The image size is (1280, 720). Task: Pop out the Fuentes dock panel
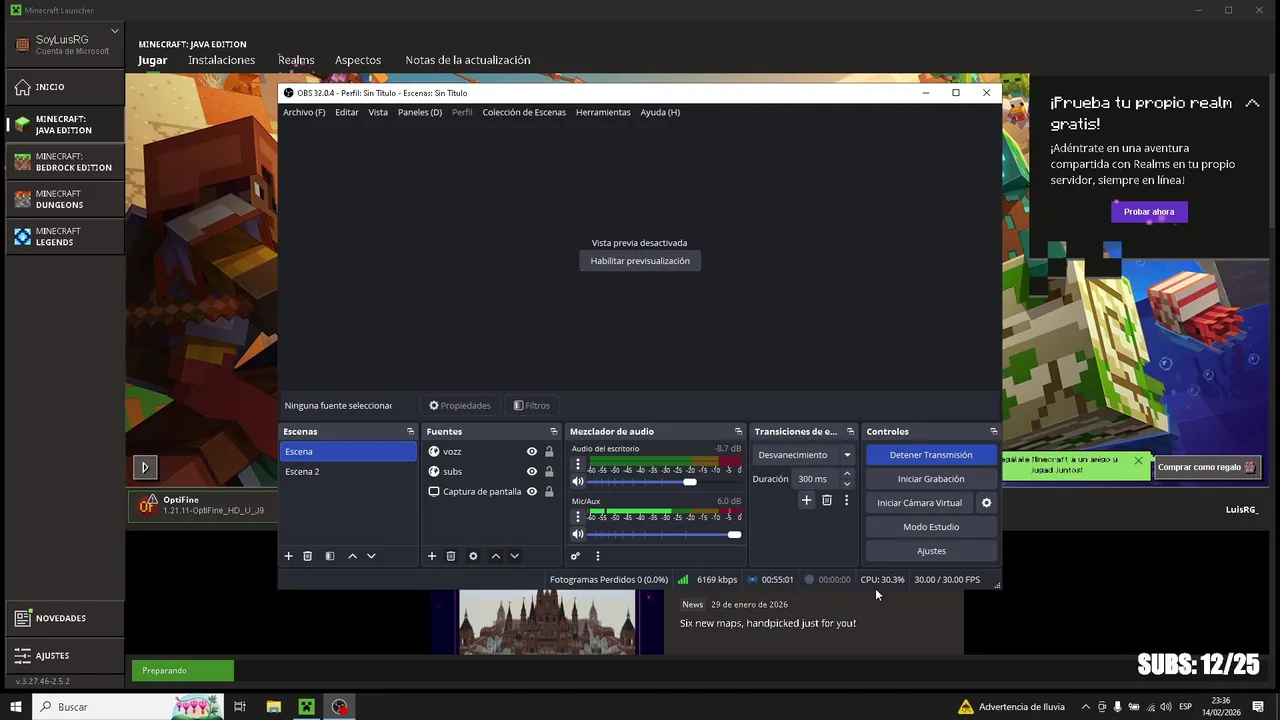pyautogui.click(x=553, y=431)
